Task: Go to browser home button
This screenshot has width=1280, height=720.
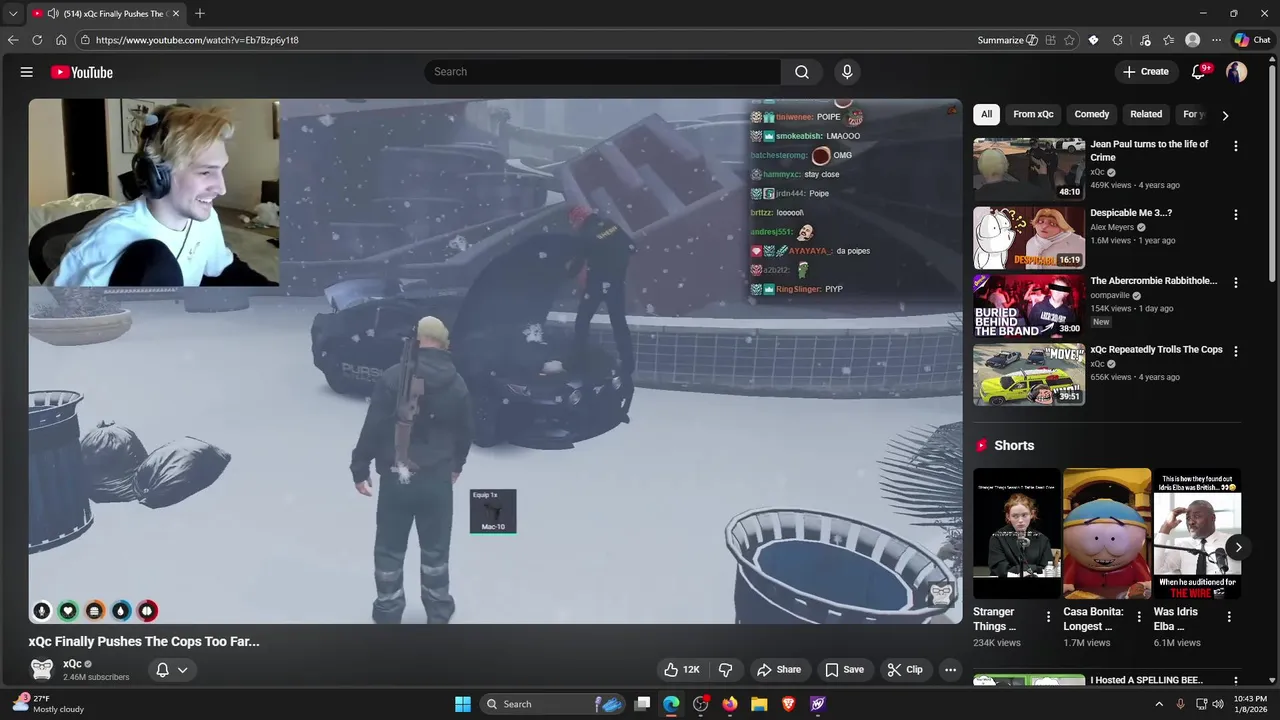Action: [61, 40]
